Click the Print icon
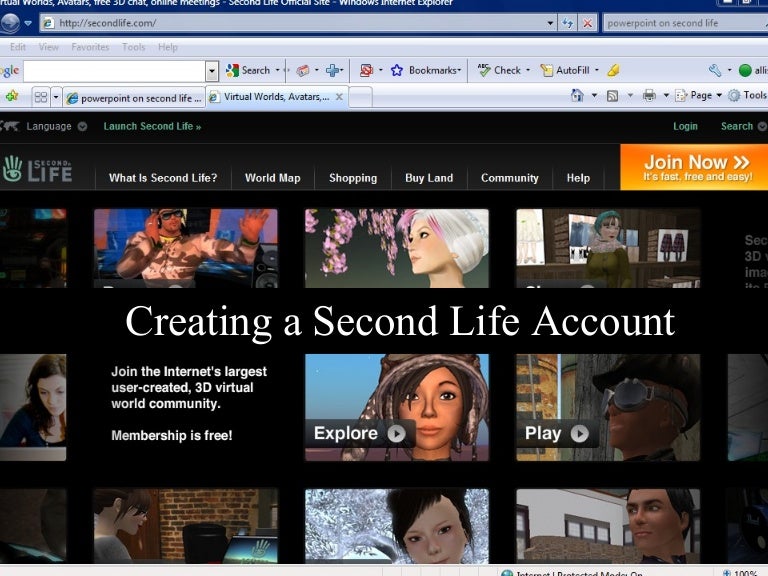 649,96
